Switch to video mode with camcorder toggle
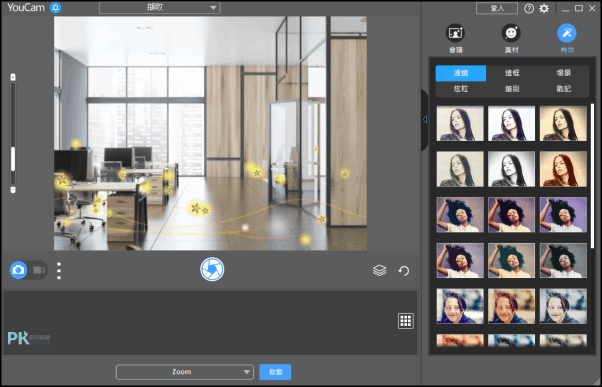This screenshot has width=602, height=387. click(39, 270)
